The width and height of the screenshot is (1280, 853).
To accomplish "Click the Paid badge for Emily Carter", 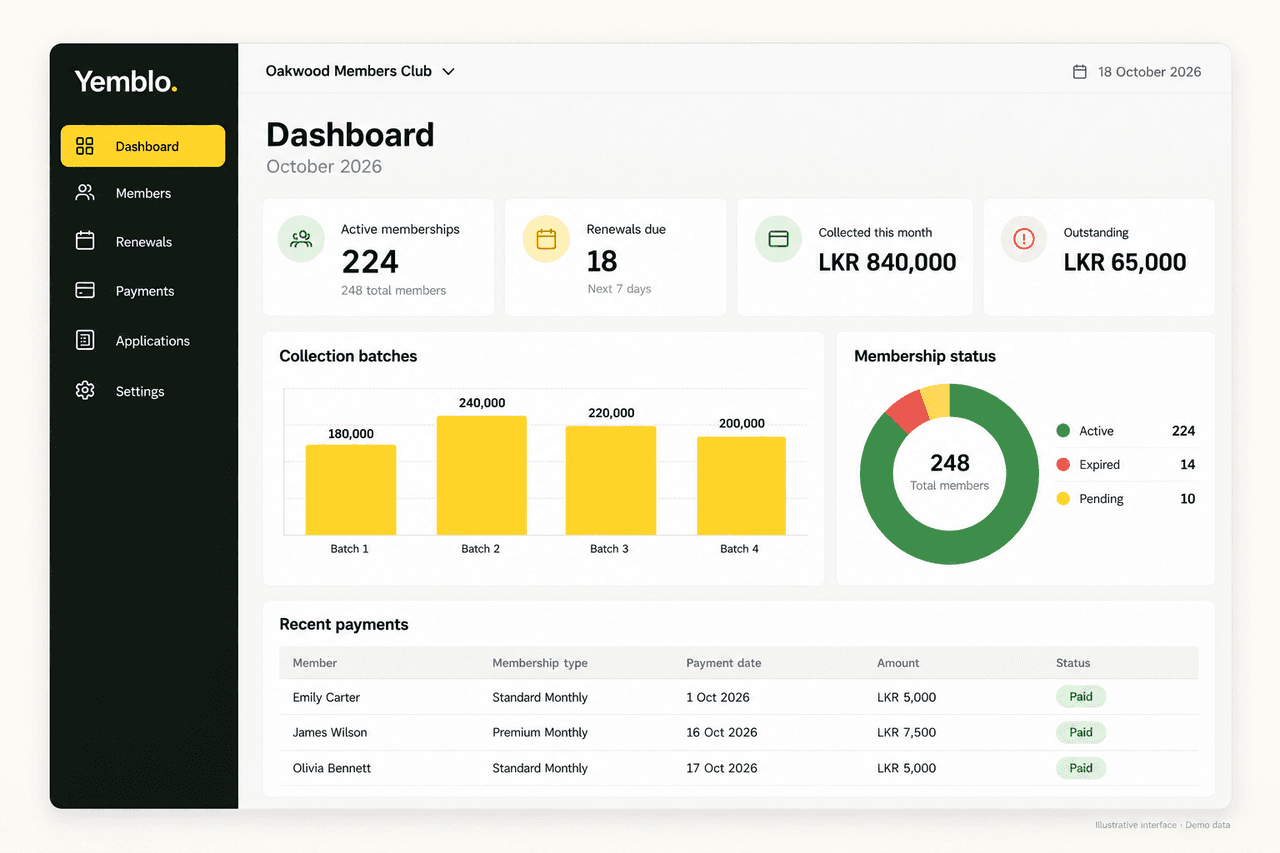I will [1081, 697].
